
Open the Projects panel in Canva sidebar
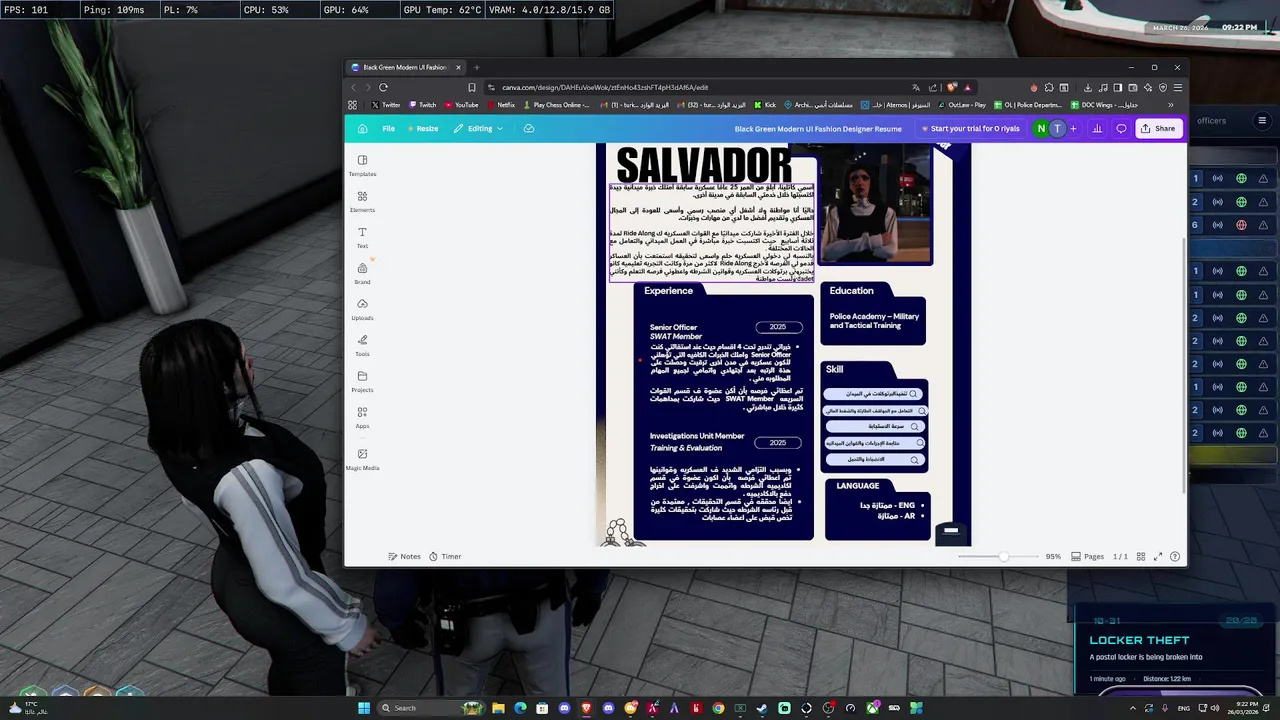point(362,381)
